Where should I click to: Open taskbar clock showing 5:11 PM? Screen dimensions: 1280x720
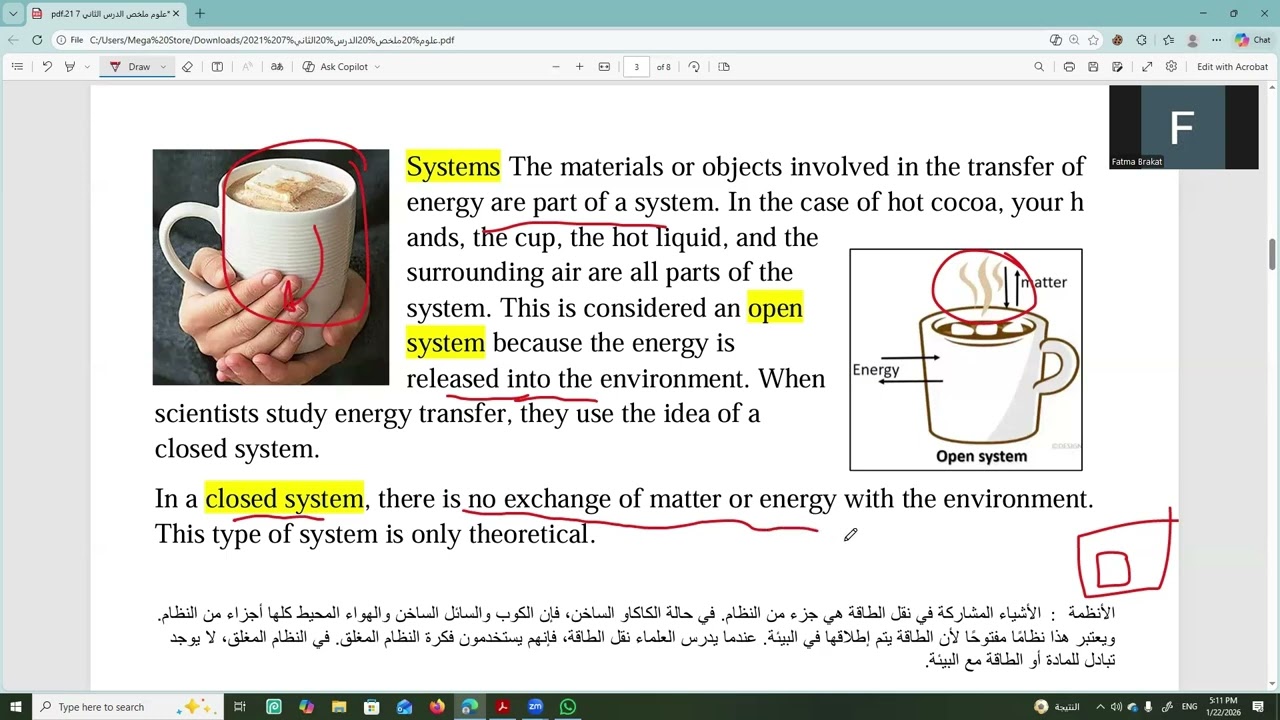pos(1224,707)
